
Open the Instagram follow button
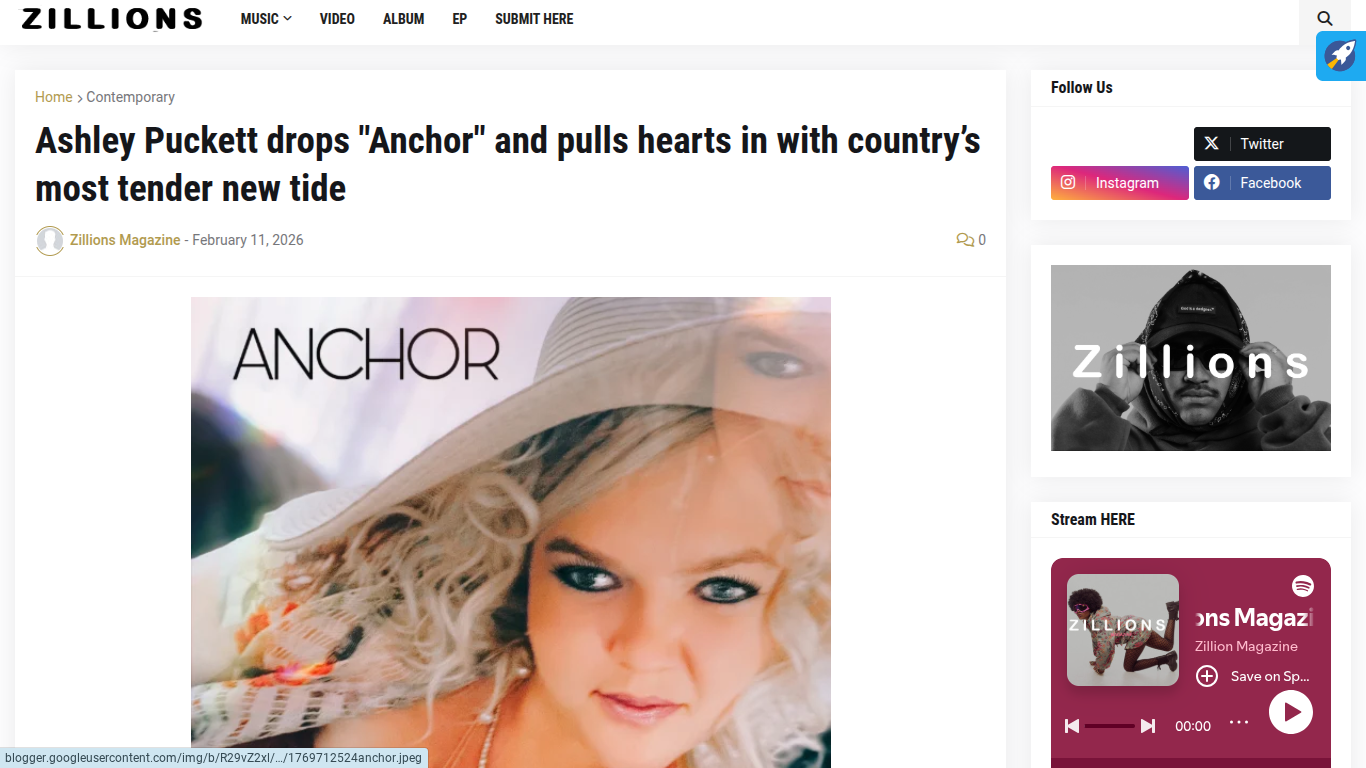(1120, 183)
